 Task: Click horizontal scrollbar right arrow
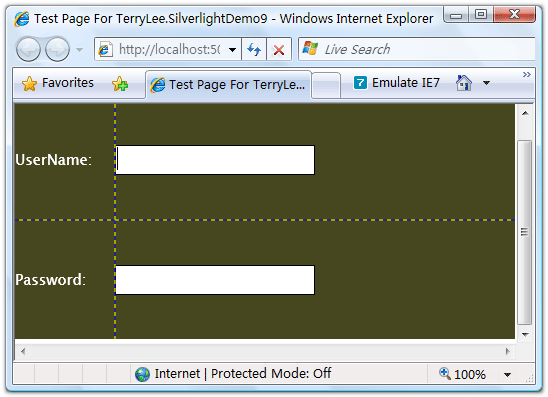coord(507,351)
